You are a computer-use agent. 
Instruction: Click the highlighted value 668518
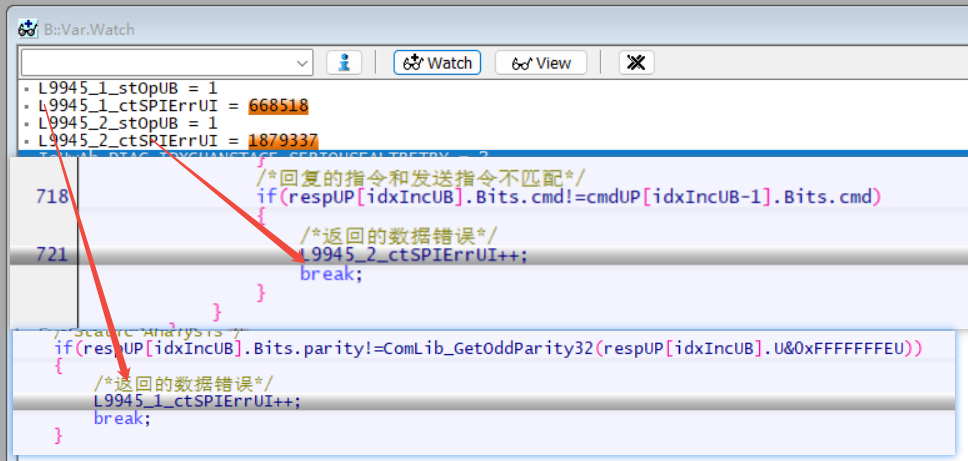[x=278, y=106]
